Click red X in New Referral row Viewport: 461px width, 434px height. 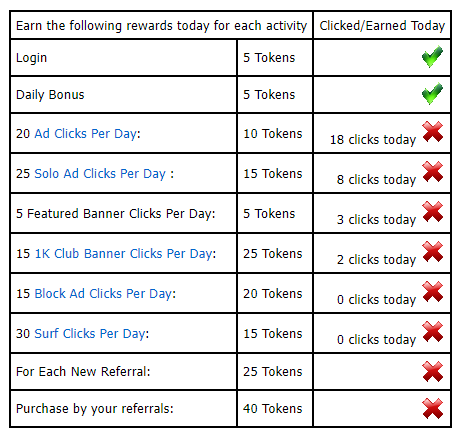coord(433,371)
